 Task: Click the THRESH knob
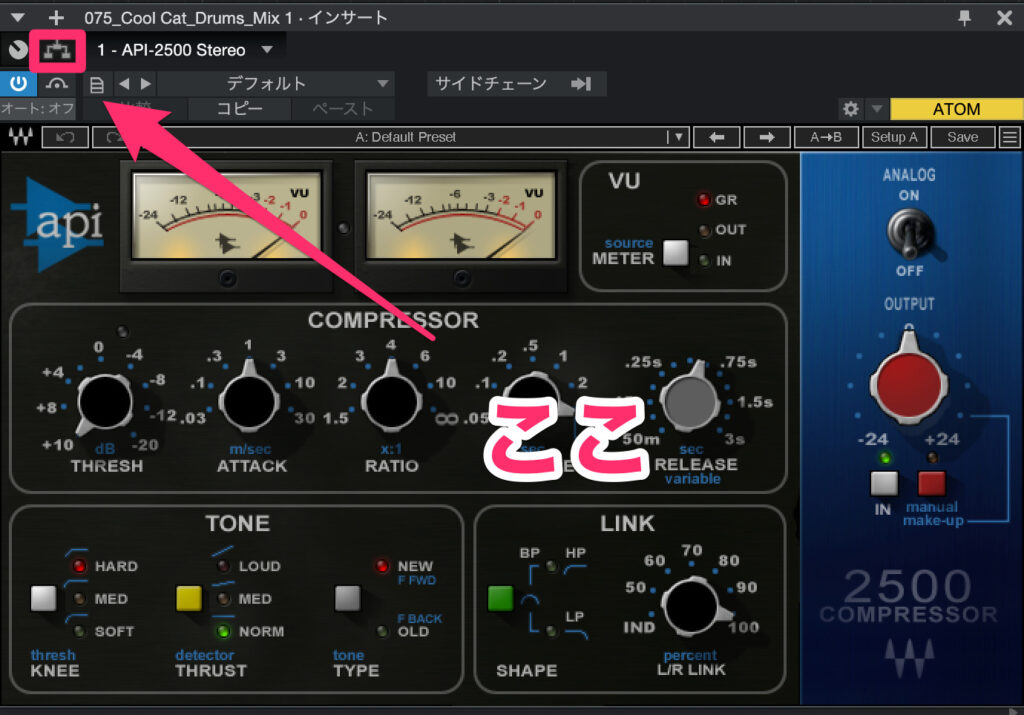(105, 402)
